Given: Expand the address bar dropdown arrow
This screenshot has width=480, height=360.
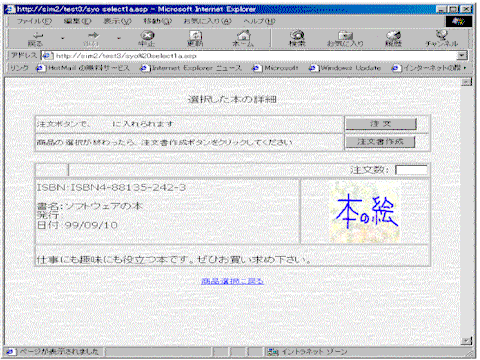Looking at the screenshot, I should (x=462, y=55).
